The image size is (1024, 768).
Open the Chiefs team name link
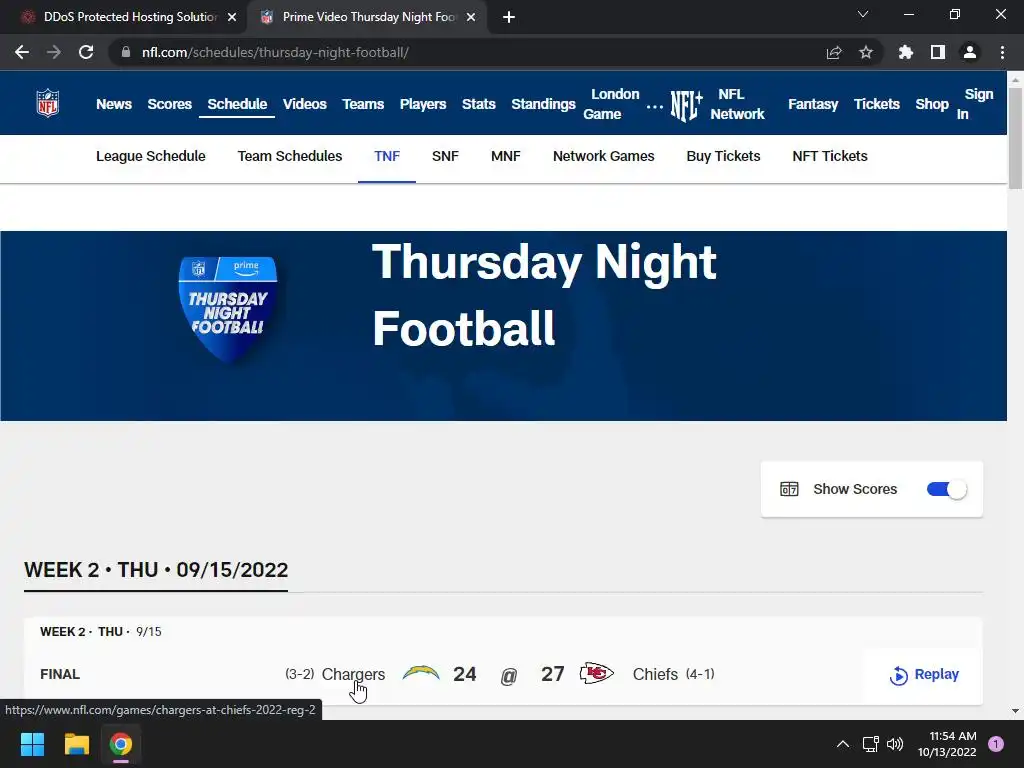coord(655,674)
